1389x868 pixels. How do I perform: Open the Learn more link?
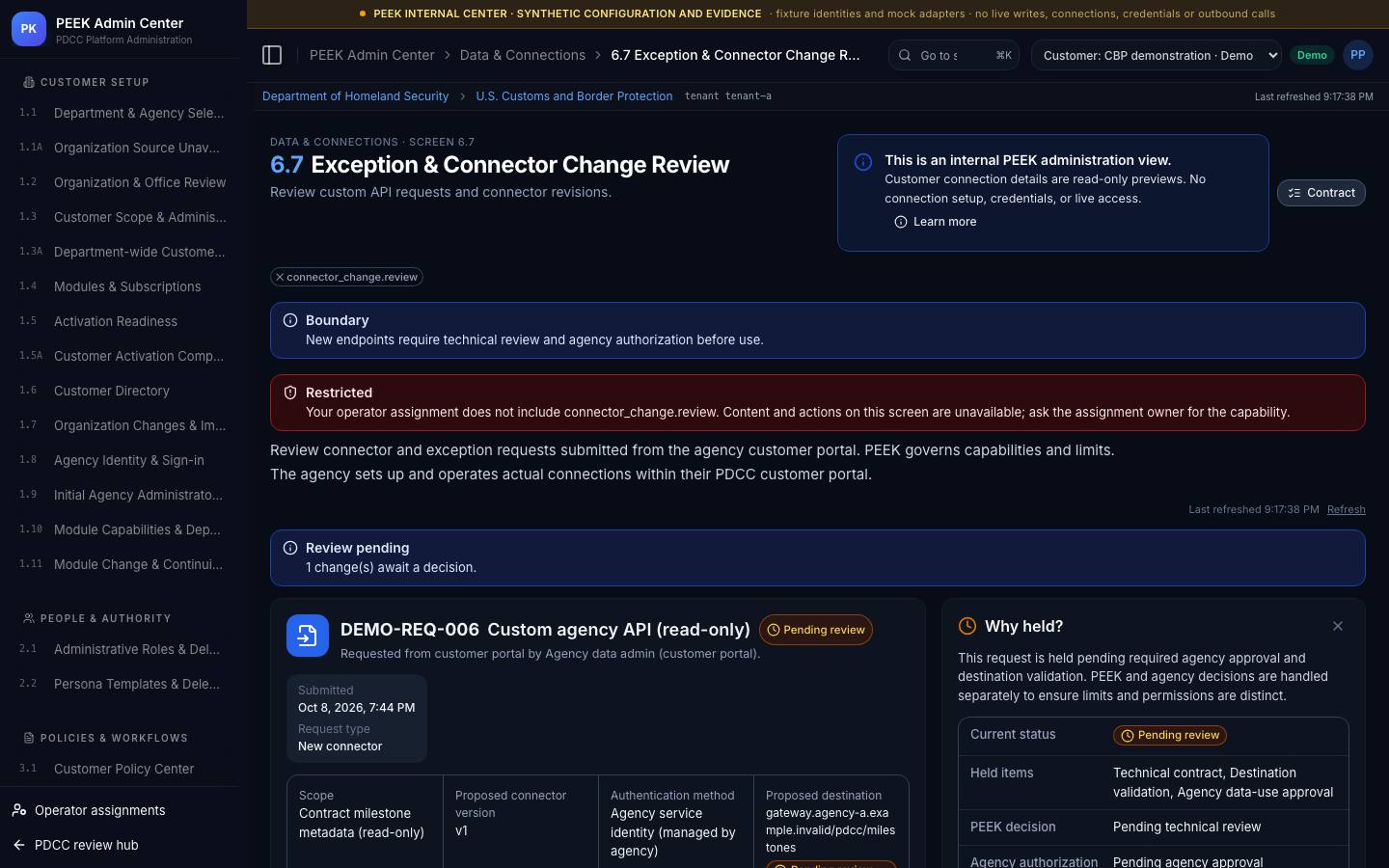click(935, 222)
